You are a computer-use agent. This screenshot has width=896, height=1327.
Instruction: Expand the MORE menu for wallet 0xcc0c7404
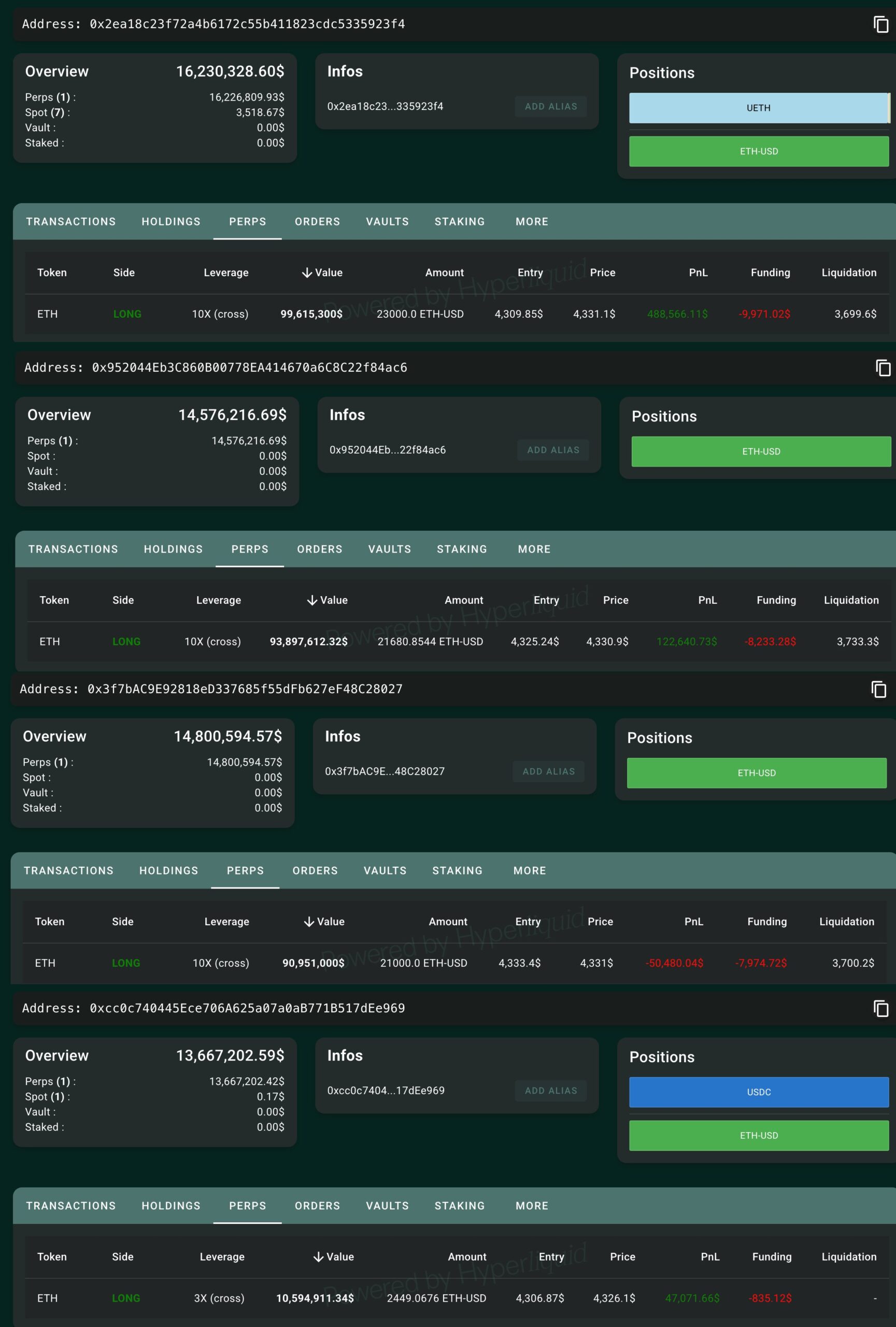531,1206
